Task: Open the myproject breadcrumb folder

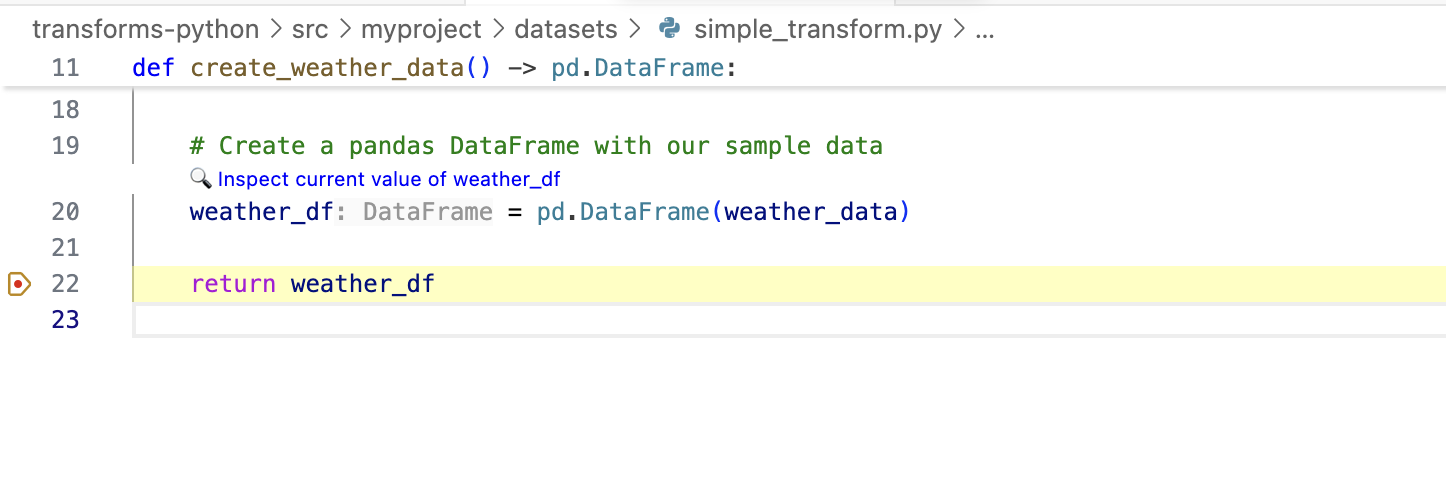Action: 421,29
